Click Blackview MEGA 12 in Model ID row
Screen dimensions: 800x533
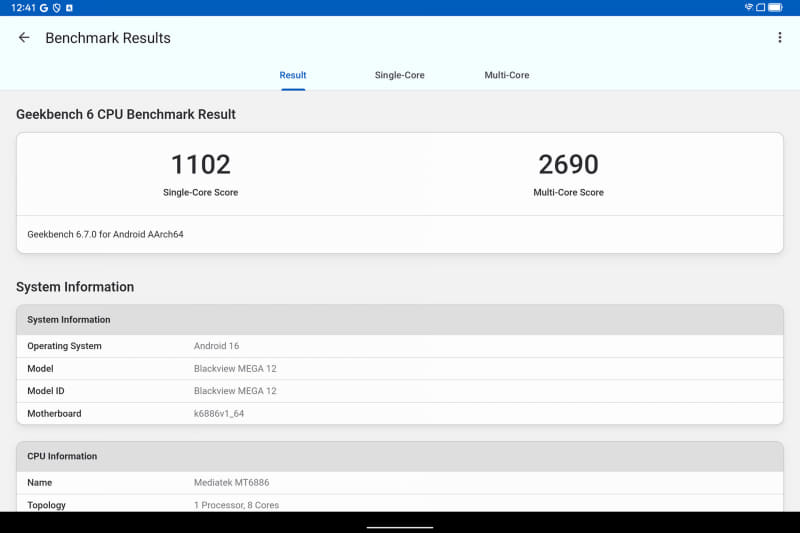(235, 391)
